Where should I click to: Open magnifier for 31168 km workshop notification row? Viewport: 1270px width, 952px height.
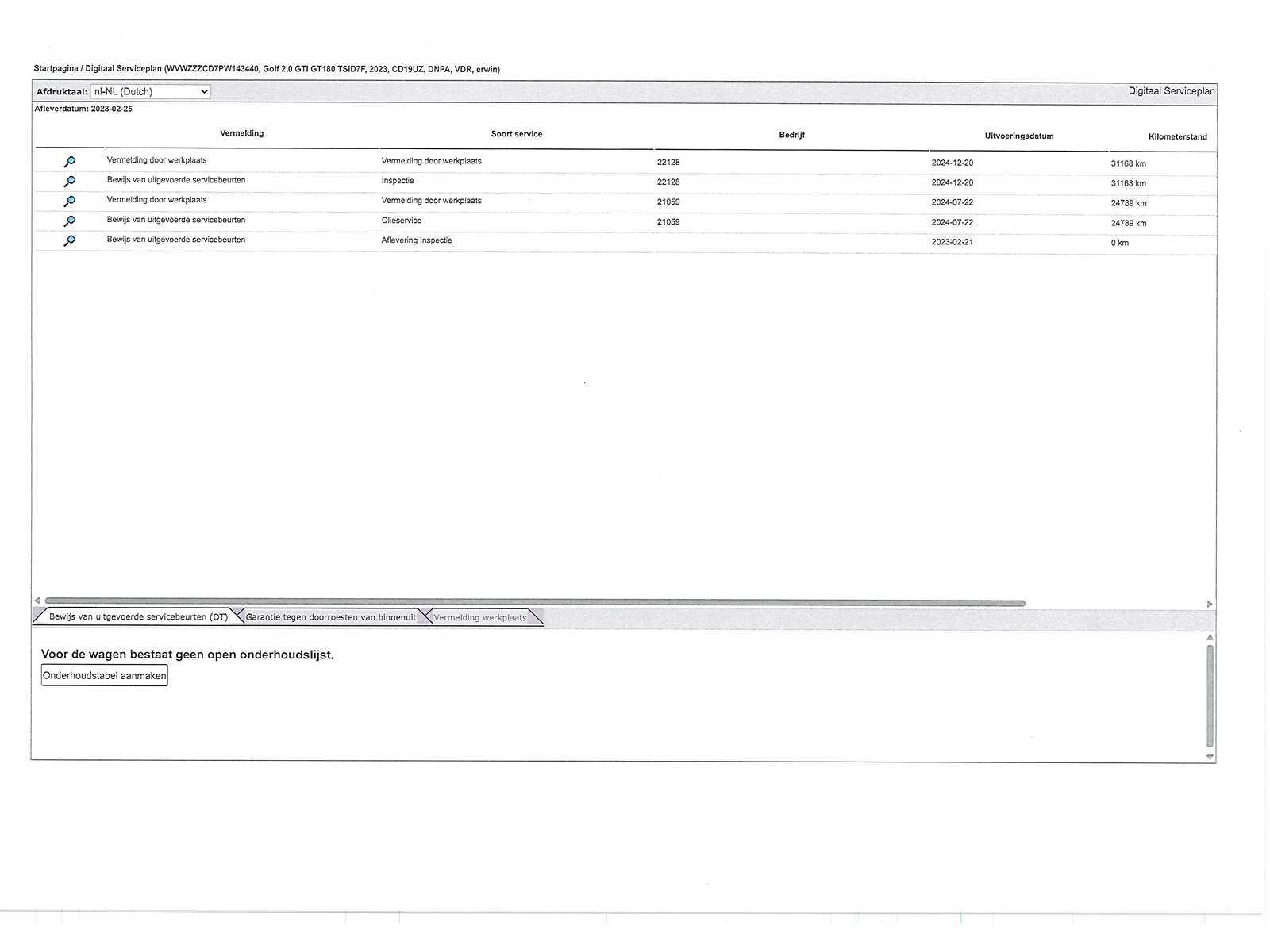(70, 162)
